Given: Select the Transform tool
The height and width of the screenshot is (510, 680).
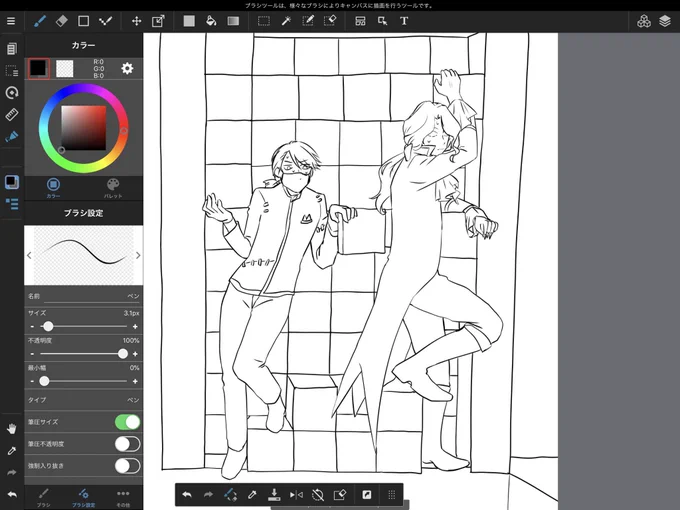Looking at the screenshot, I should (x=158, y=21).
